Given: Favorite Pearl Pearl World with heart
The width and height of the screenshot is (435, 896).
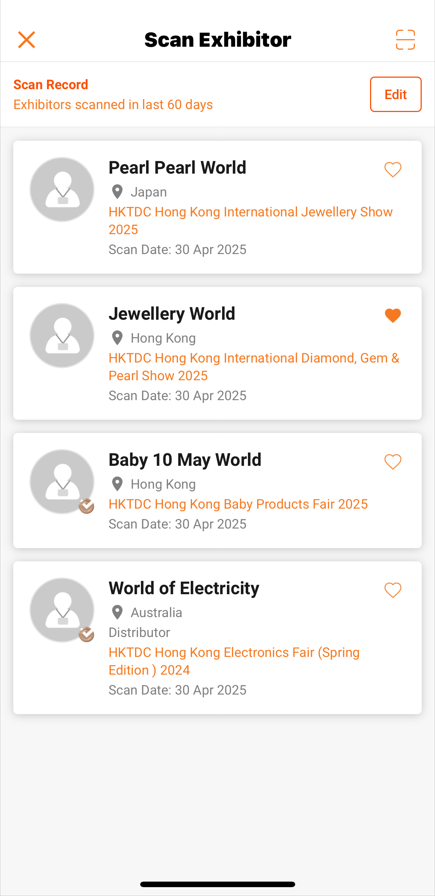Looking at the screenshot, I should pos(393,170).
